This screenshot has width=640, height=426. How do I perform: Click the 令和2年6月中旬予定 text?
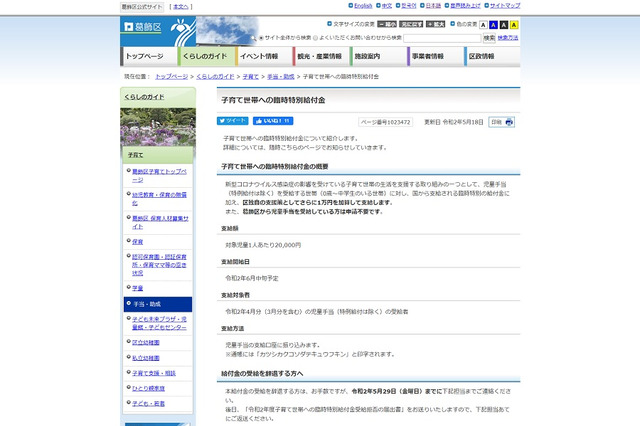(252, 278)
